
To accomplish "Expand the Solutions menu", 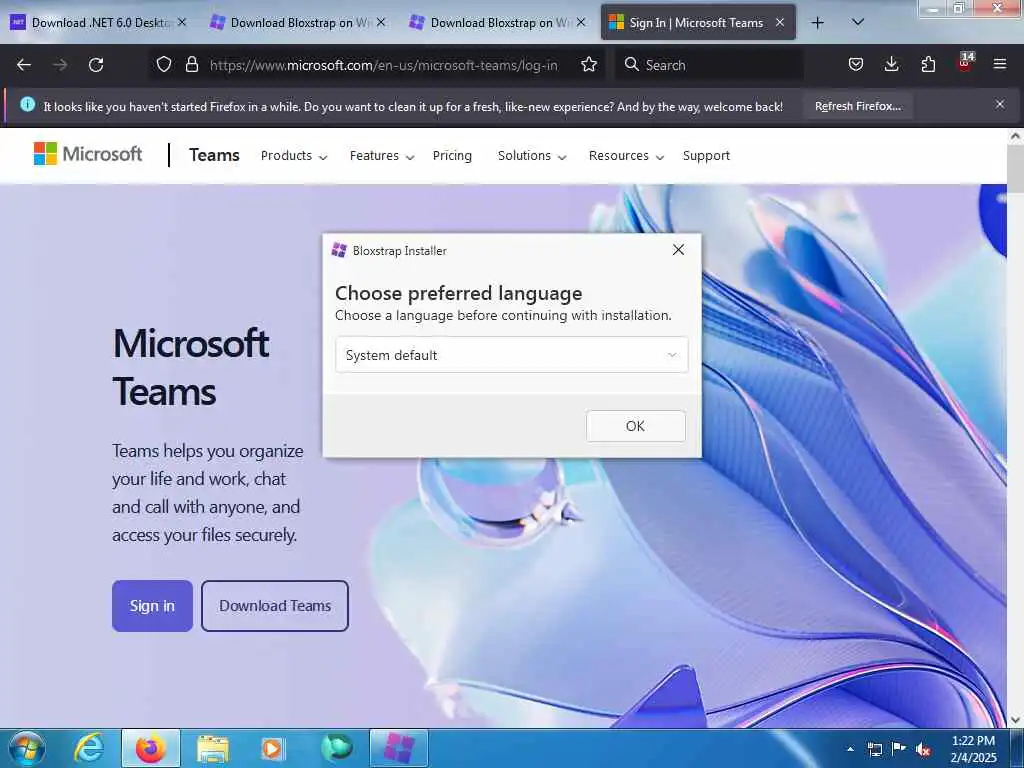I will (x=532, y=156).
